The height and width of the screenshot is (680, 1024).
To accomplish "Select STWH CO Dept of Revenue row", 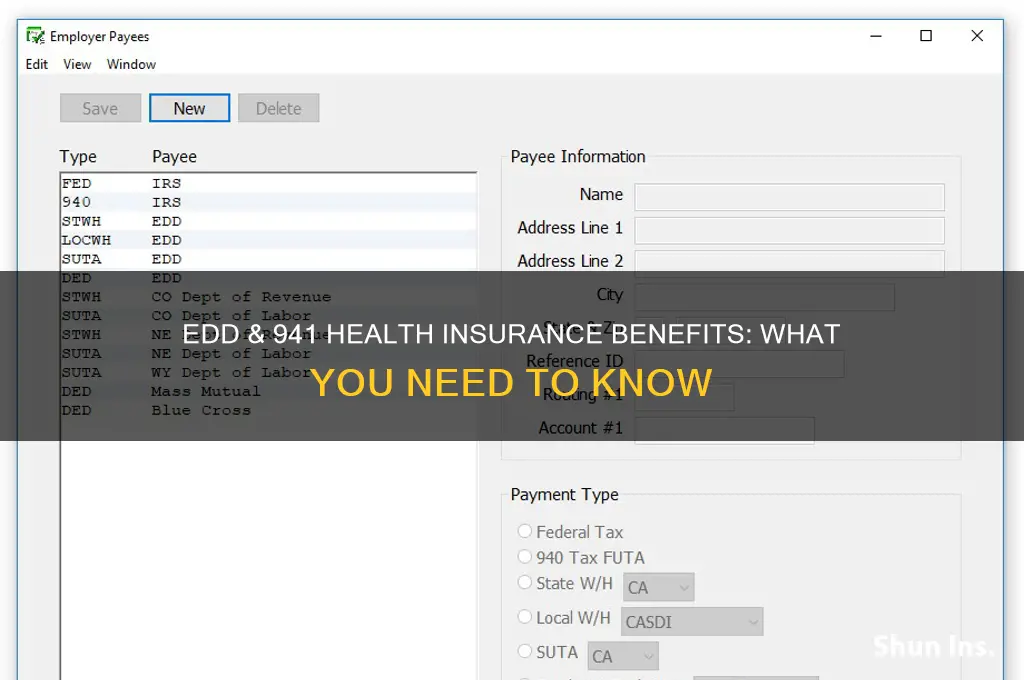I will [268, 297].
